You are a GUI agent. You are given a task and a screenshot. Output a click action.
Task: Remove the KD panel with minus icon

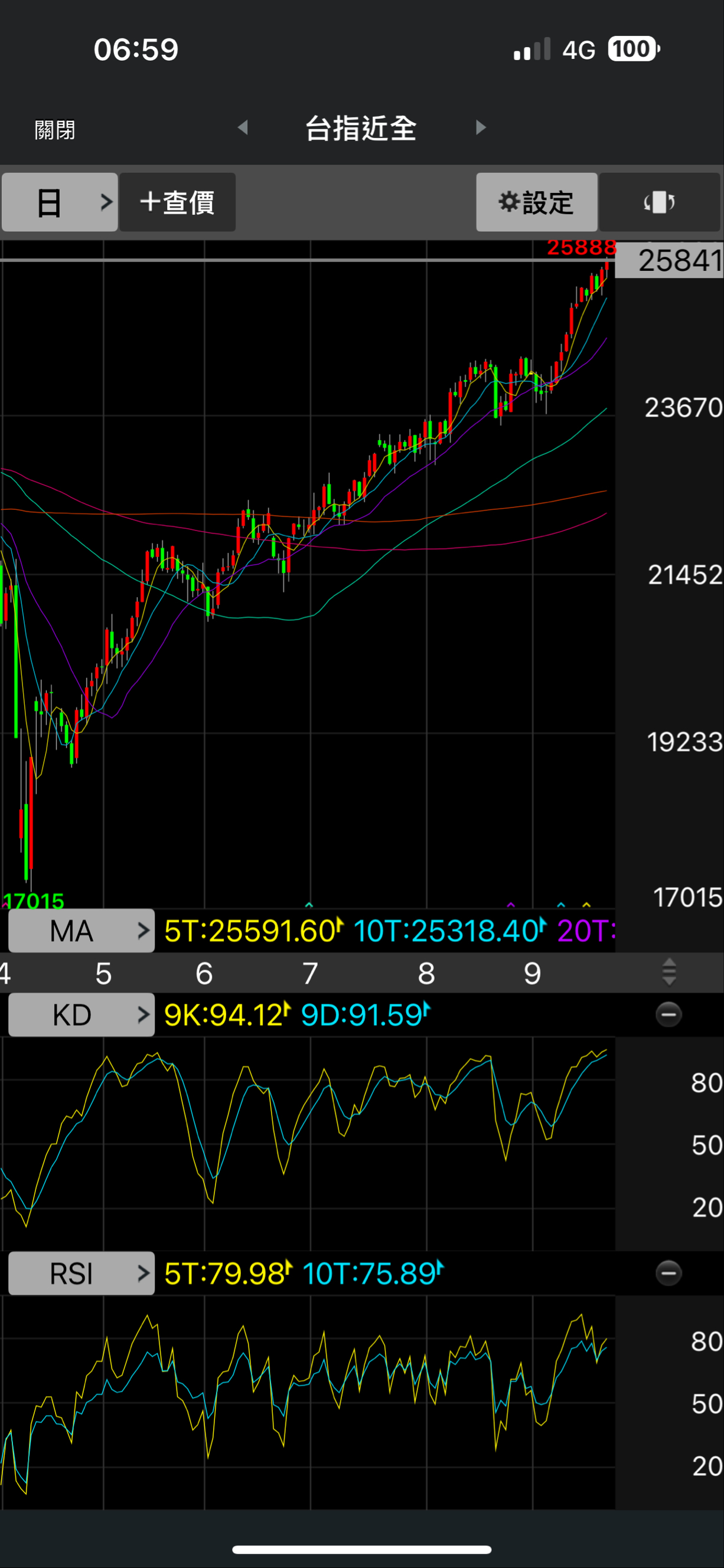point(668,1014)
